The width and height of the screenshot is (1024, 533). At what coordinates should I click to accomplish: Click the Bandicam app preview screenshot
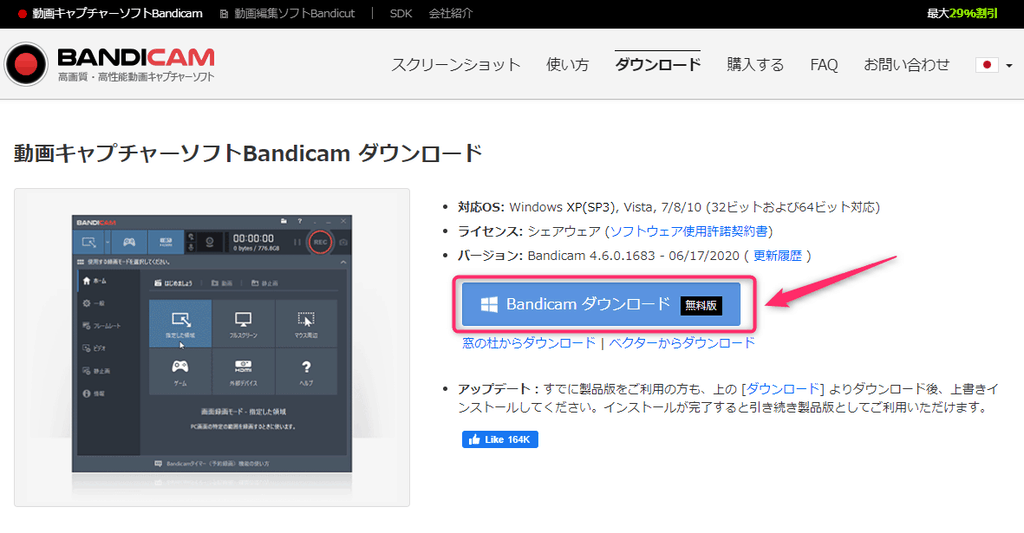(x=212, y=344)
